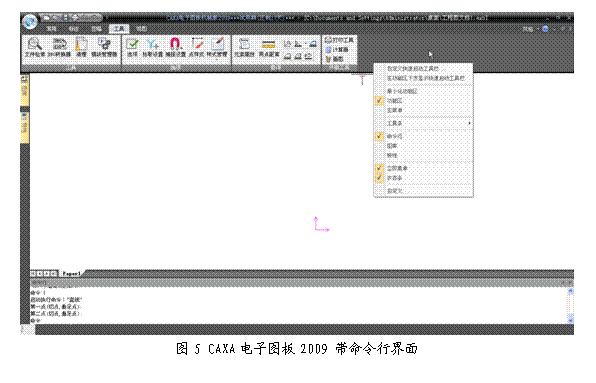
Task: Choose 自定义快速启动工具栏 in the context menu
Action: (x=423, y=69)
